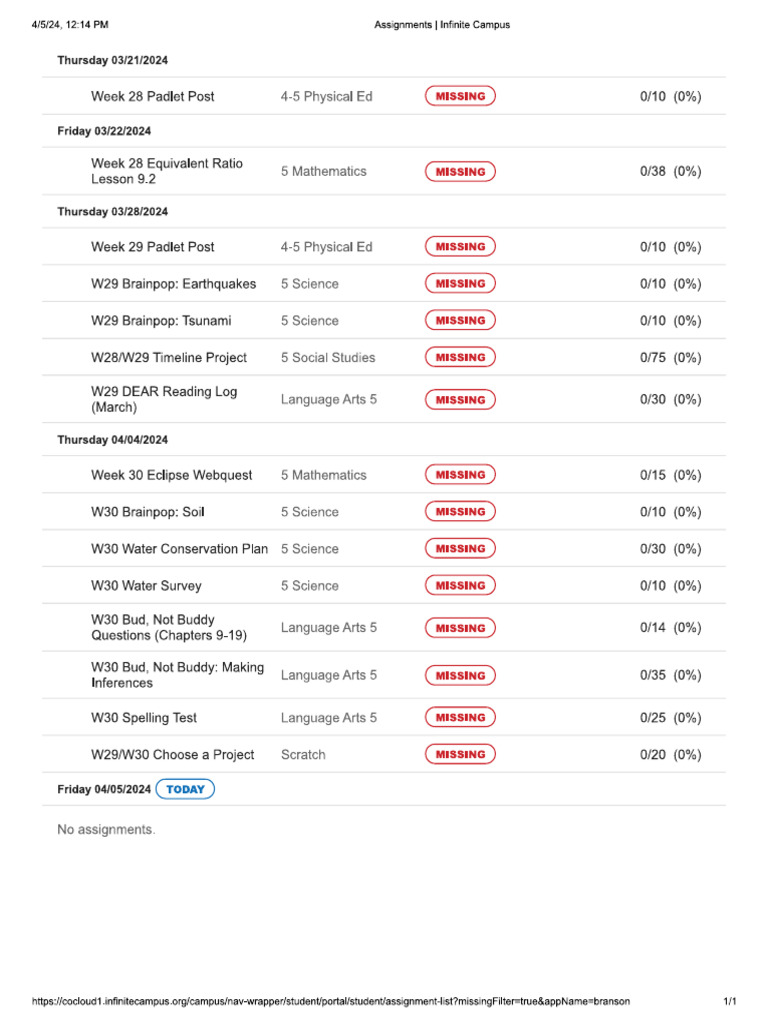Open Week 28 Padlet Post assignment
The image size is (768, 1024).
pos(152,97)
